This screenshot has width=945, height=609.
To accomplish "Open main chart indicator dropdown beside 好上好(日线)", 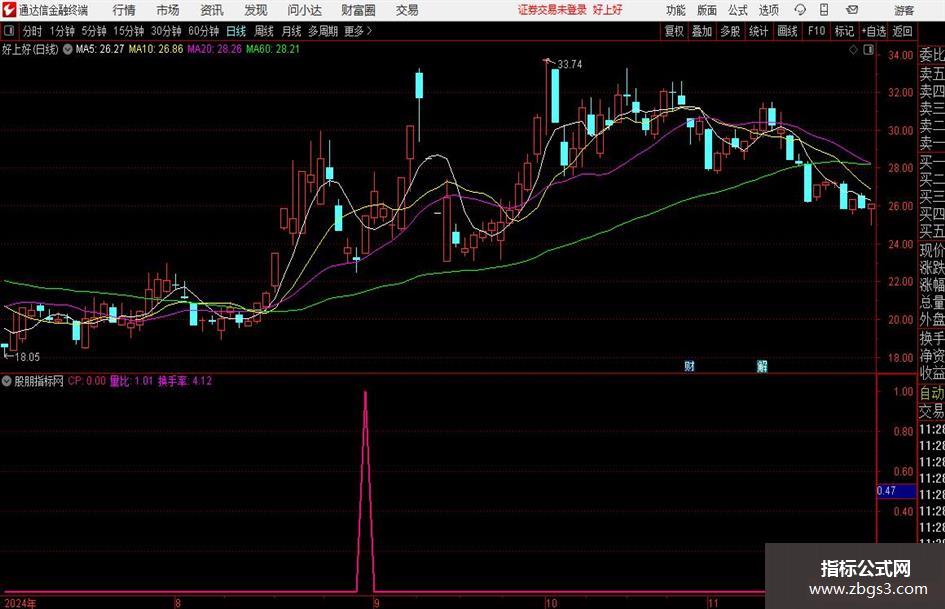I will [x=68, y=49].
